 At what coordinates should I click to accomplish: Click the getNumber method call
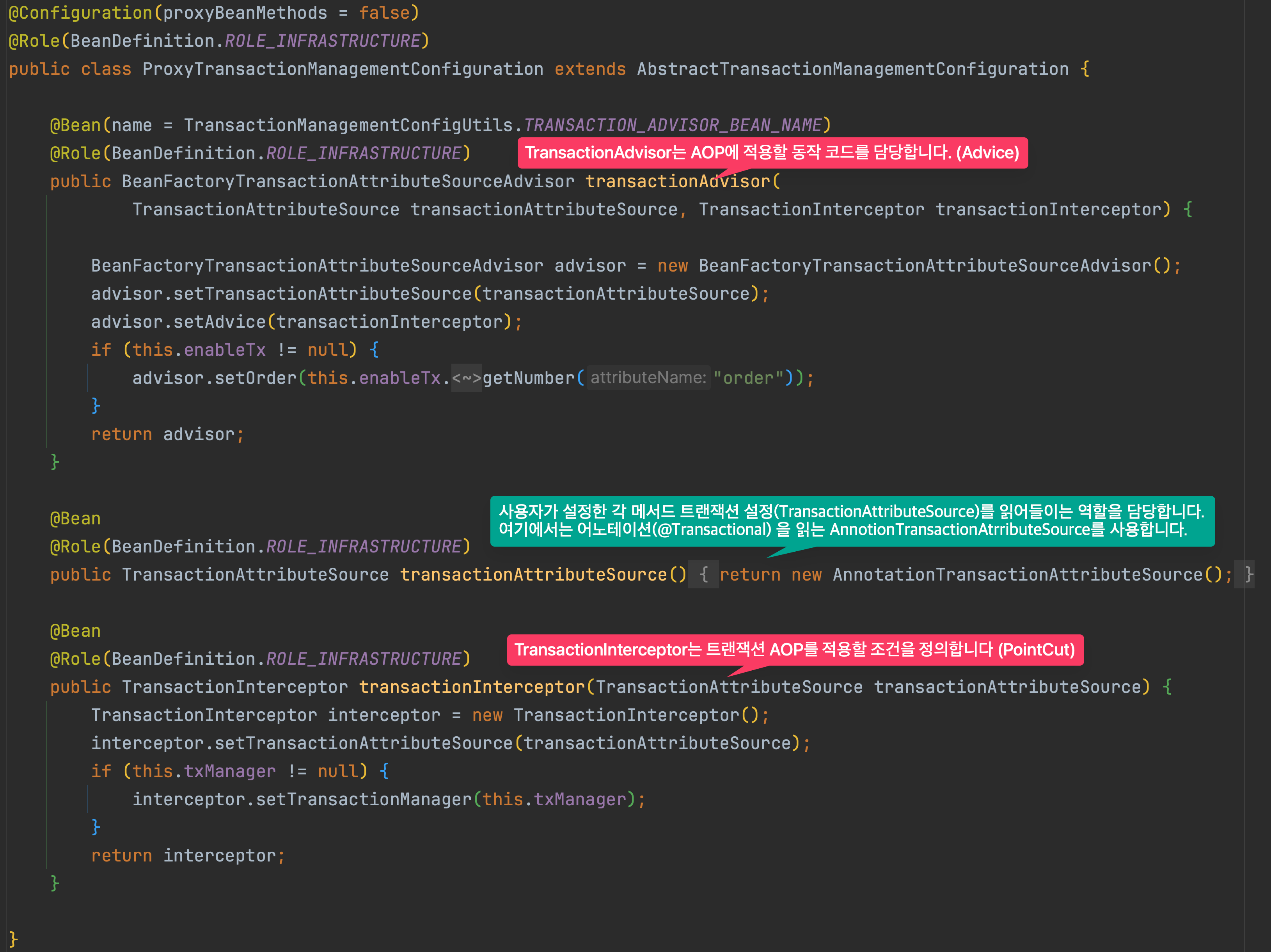point(528,378)
